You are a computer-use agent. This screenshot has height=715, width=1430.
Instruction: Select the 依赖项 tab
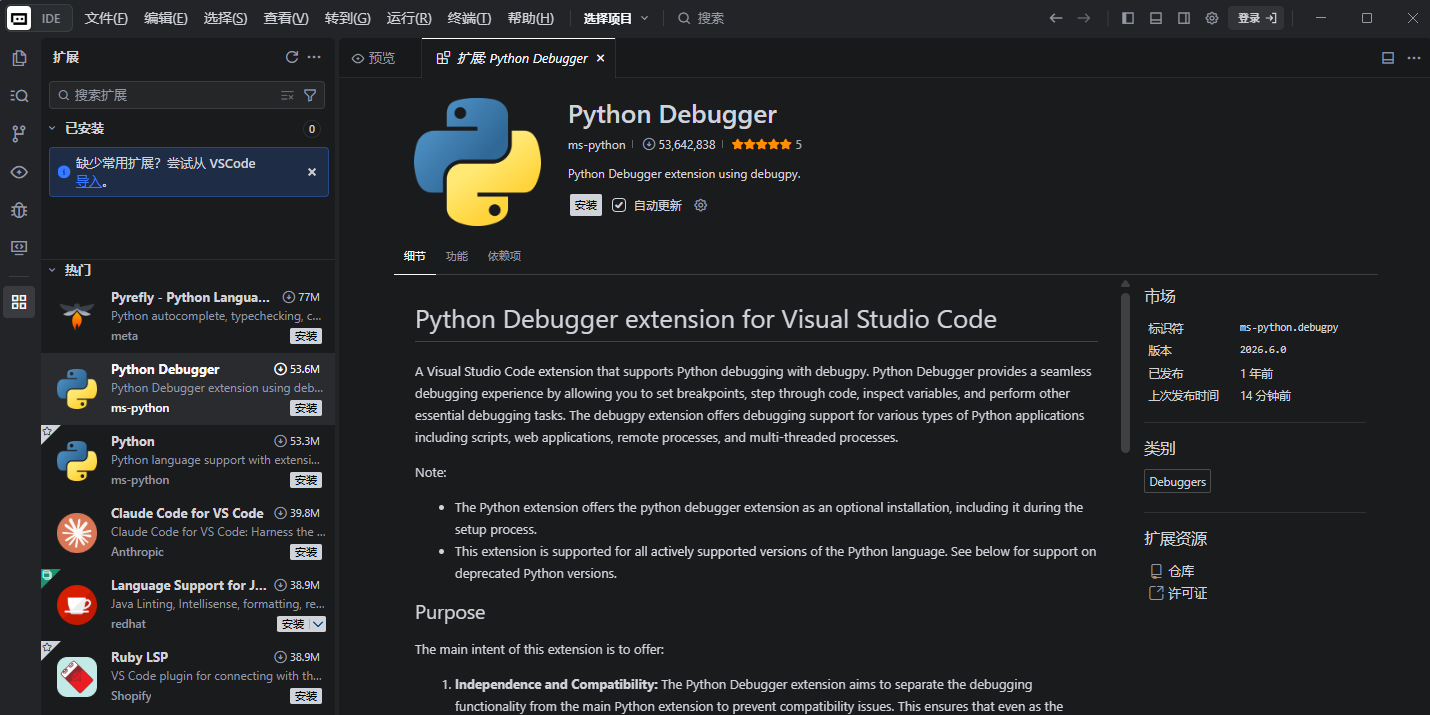click(x=504, y=256)
